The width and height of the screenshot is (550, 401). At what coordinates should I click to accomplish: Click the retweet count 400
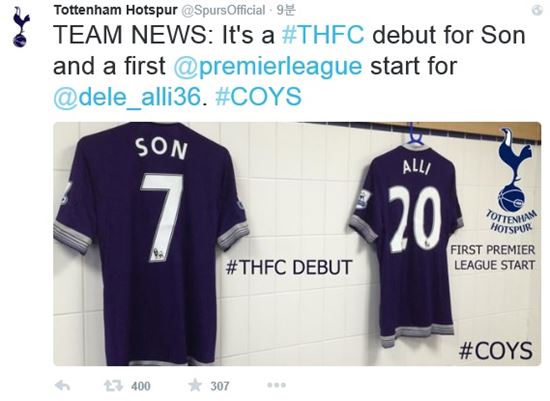coord(141,386)
